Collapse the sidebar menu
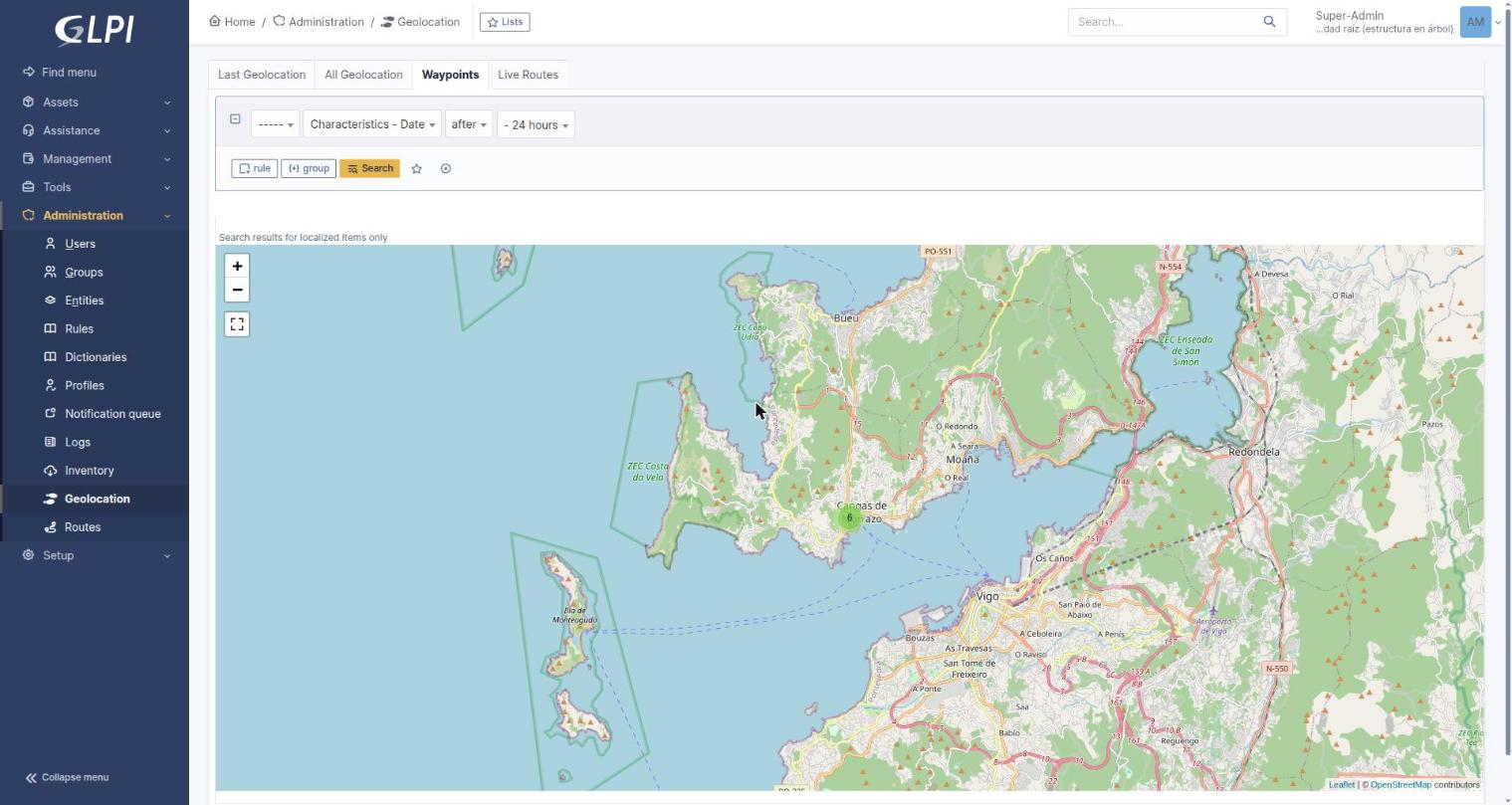 click(x=67, y=778)
